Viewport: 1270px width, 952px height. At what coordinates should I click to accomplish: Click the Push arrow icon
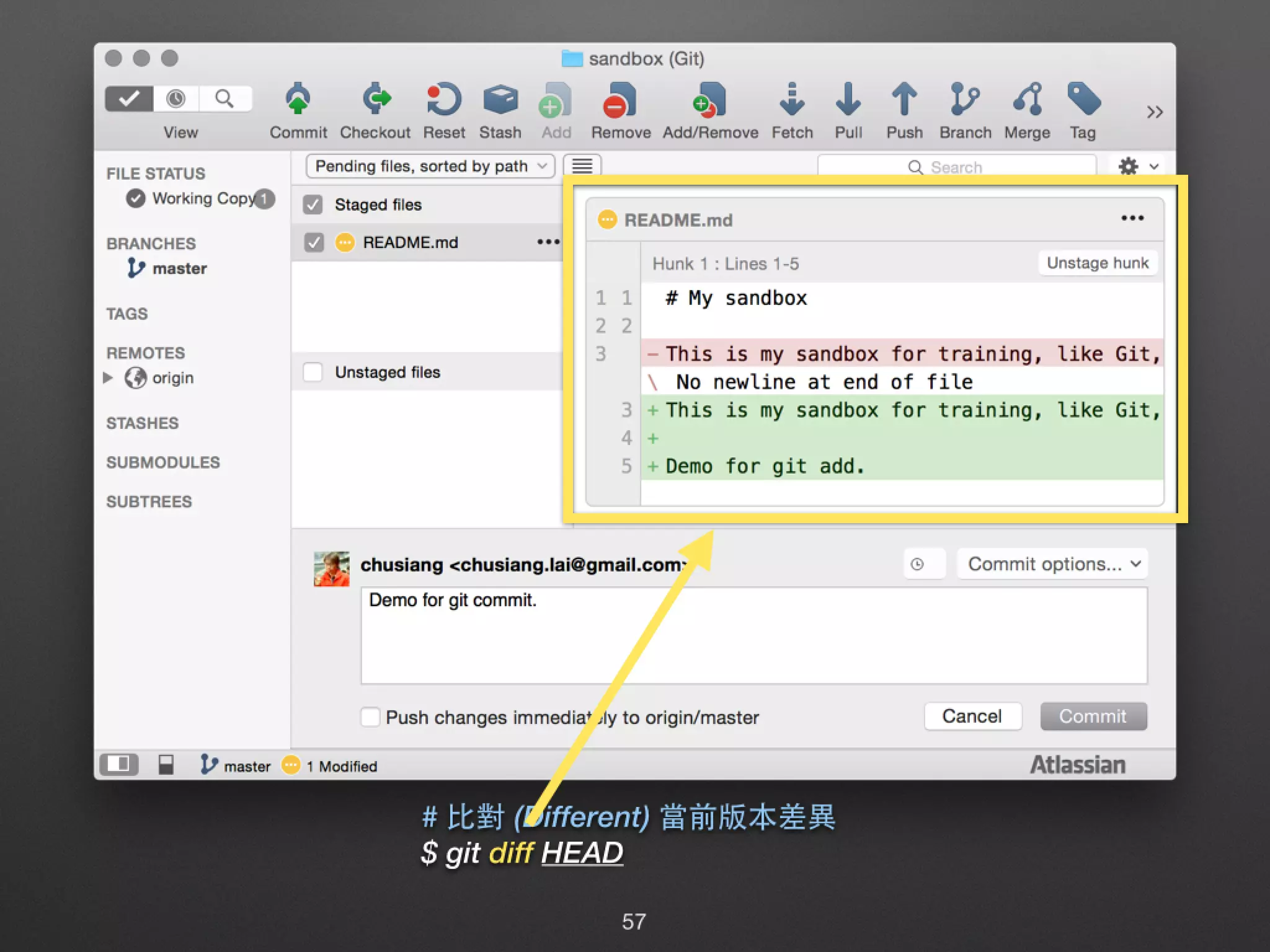(x=904, y=100)
